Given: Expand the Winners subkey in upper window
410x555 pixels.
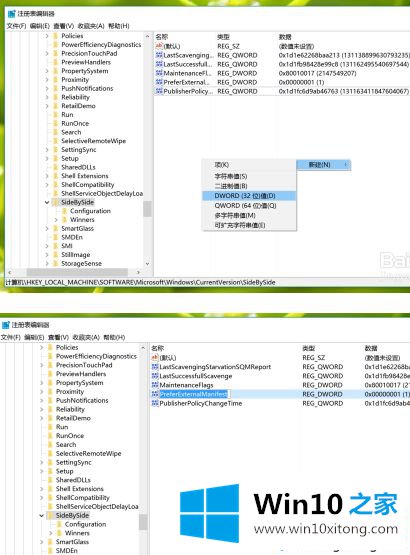Looking at the screenshot, I should [56, 220].
